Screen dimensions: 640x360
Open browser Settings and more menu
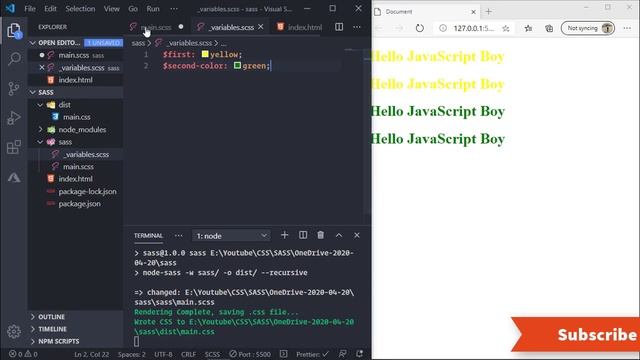(627, 28)
